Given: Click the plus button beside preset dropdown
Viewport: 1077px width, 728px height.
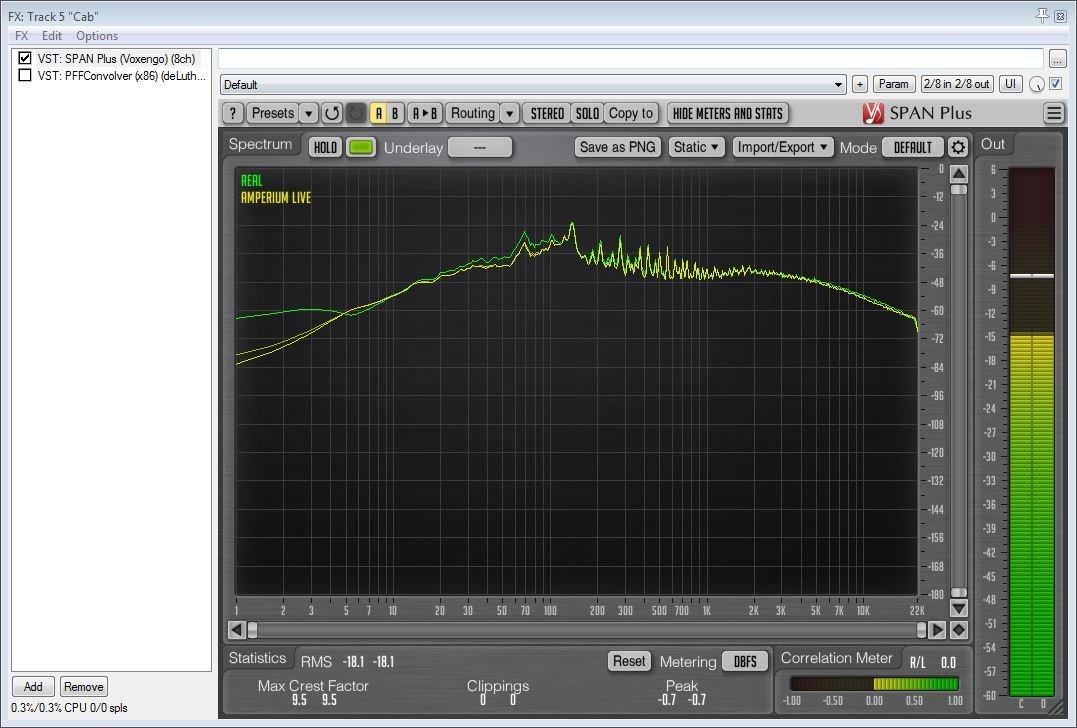Looking at the screenshot, I should 860,85.
